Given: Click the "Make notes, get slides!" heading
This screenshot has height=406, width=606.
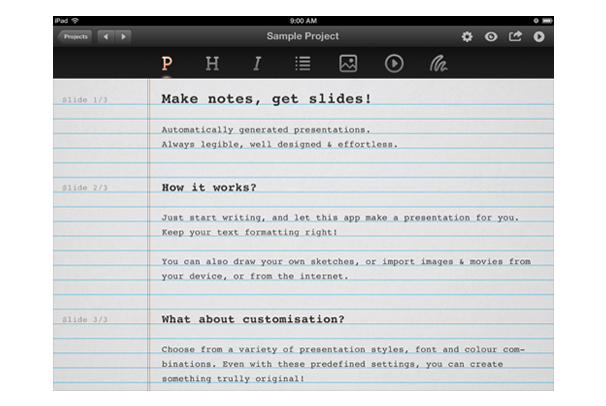Looking at the screenshot, I should [266, 99].
